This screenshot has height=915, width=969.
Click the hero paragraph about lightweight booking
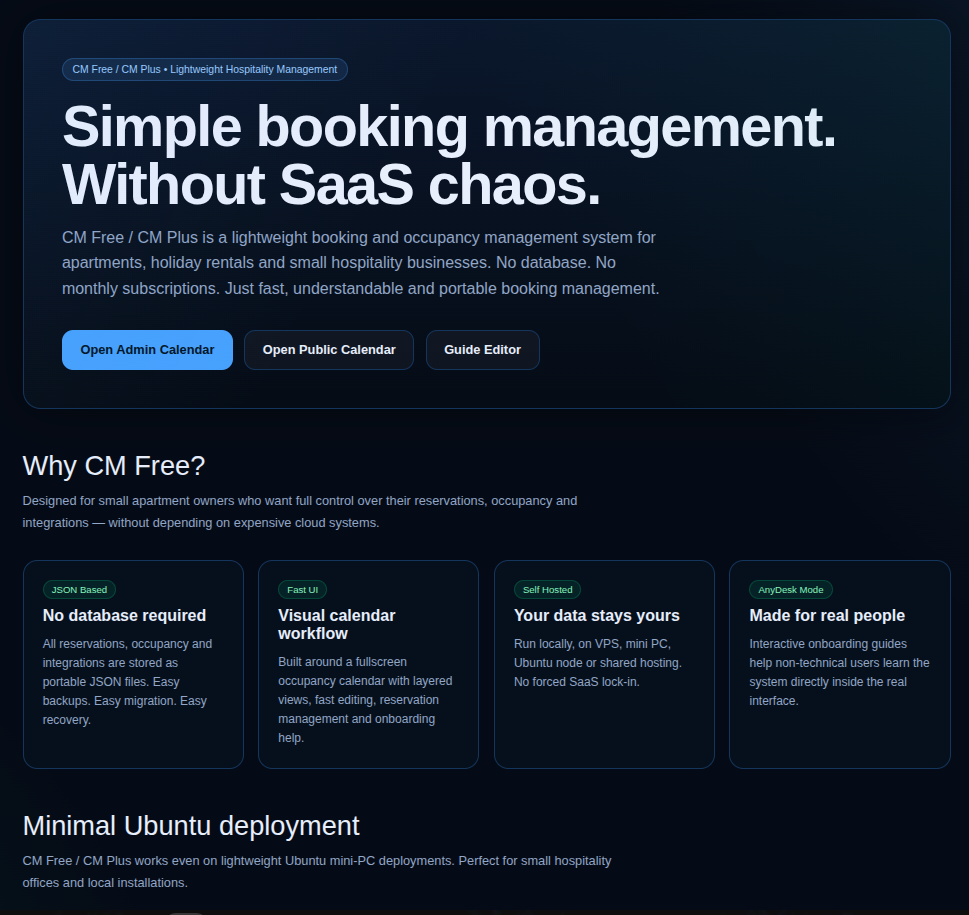tap(361, 263)
